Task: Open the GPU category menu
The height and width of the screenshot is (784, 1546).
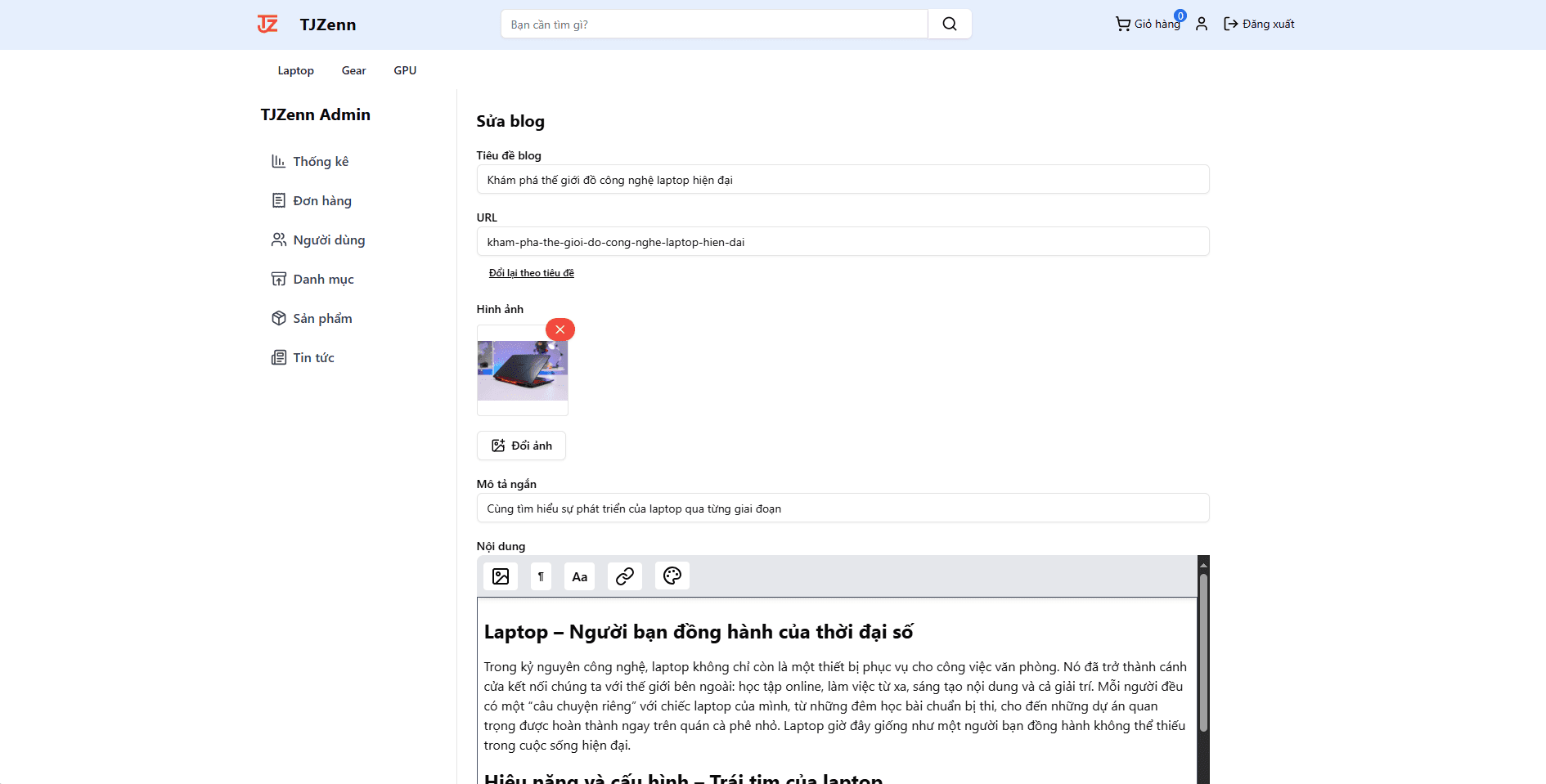Action: (x=405, y=70)
